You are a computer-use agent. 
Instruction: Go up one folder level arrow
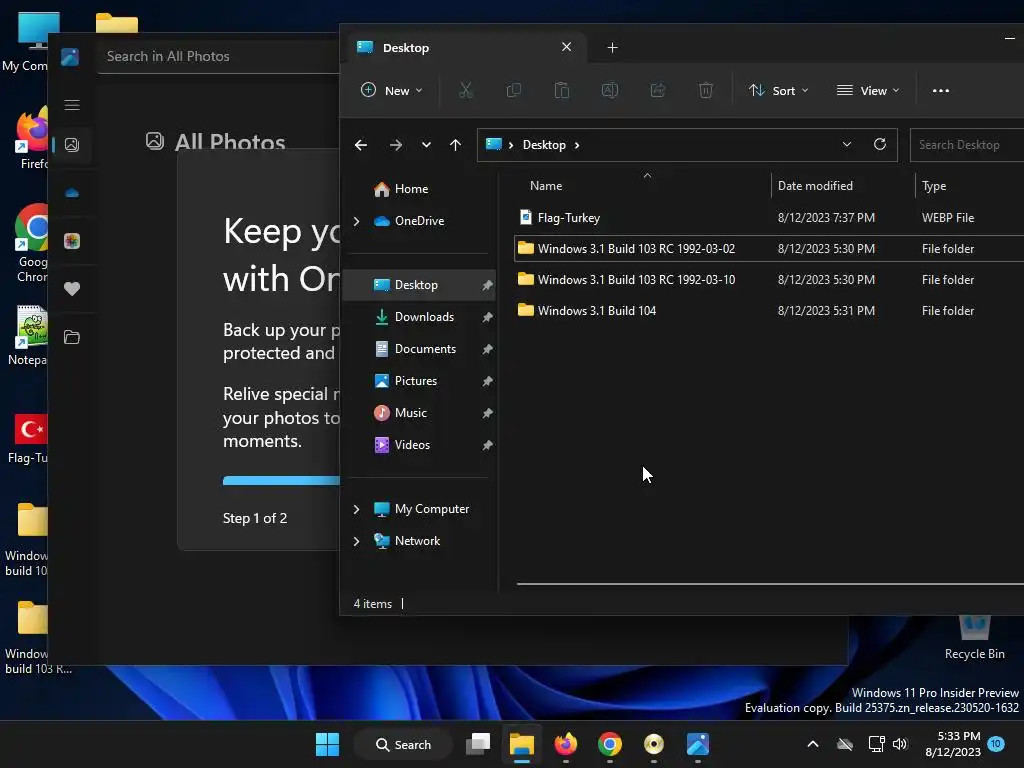pos(455,145)
